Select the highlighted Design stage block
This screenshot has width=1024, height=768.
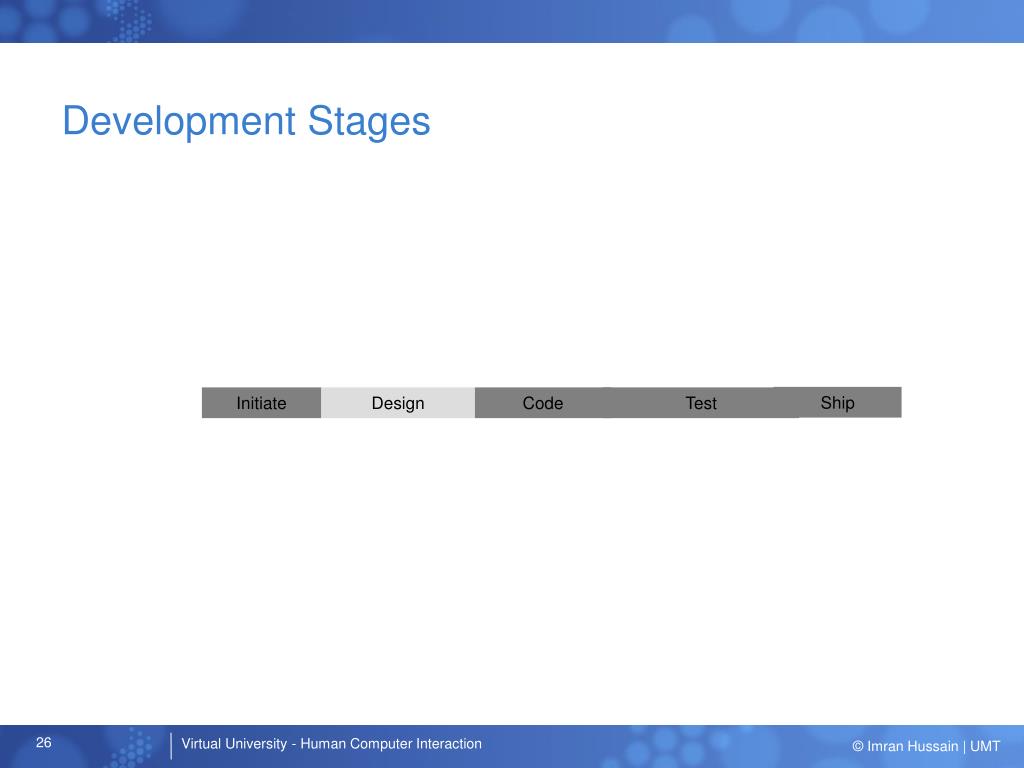[x=398, y=403]
